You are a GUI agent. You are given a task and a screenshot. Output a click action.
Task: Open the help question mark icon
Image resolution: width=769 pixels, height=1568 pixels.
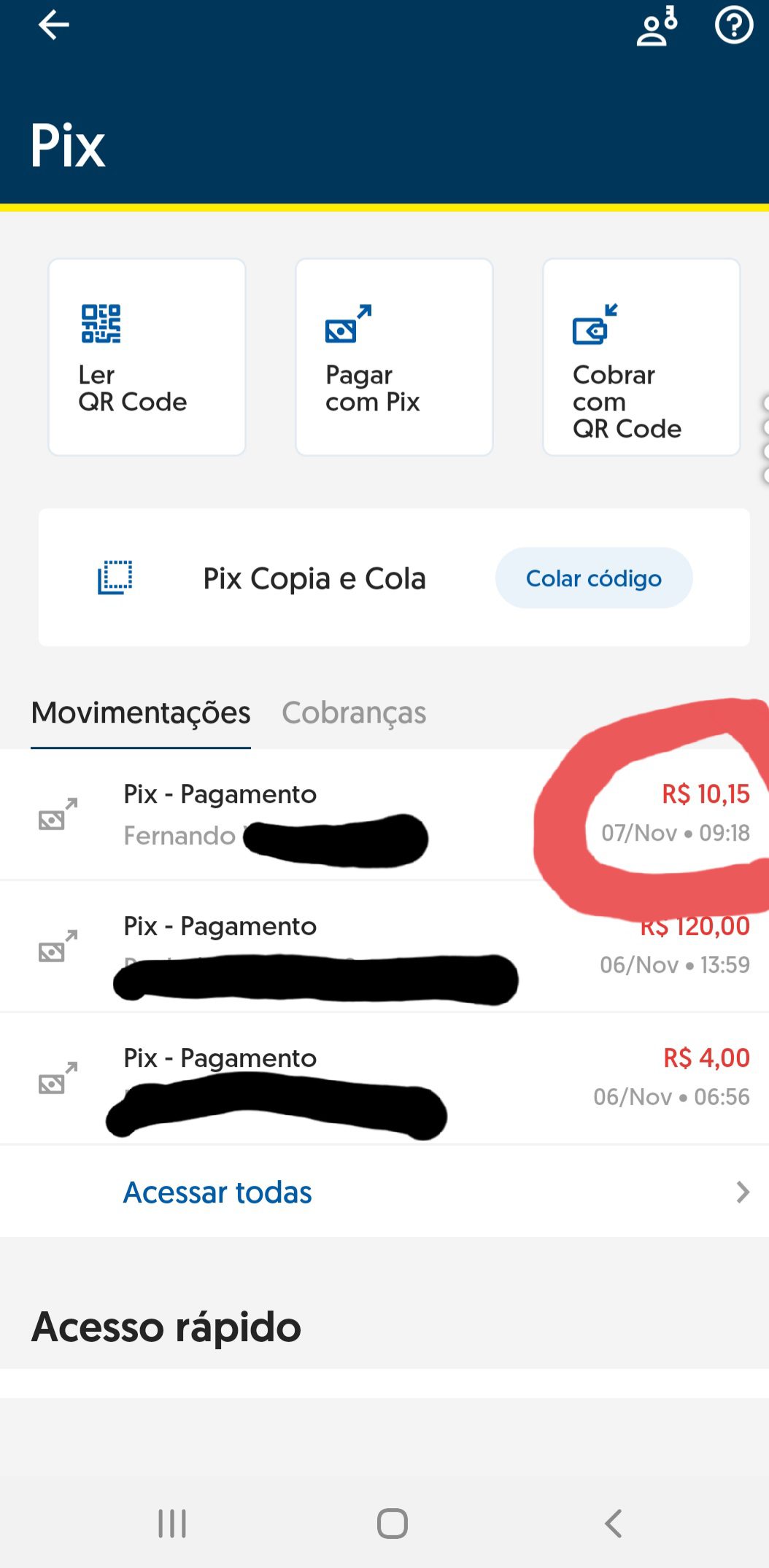pos(733,26)
